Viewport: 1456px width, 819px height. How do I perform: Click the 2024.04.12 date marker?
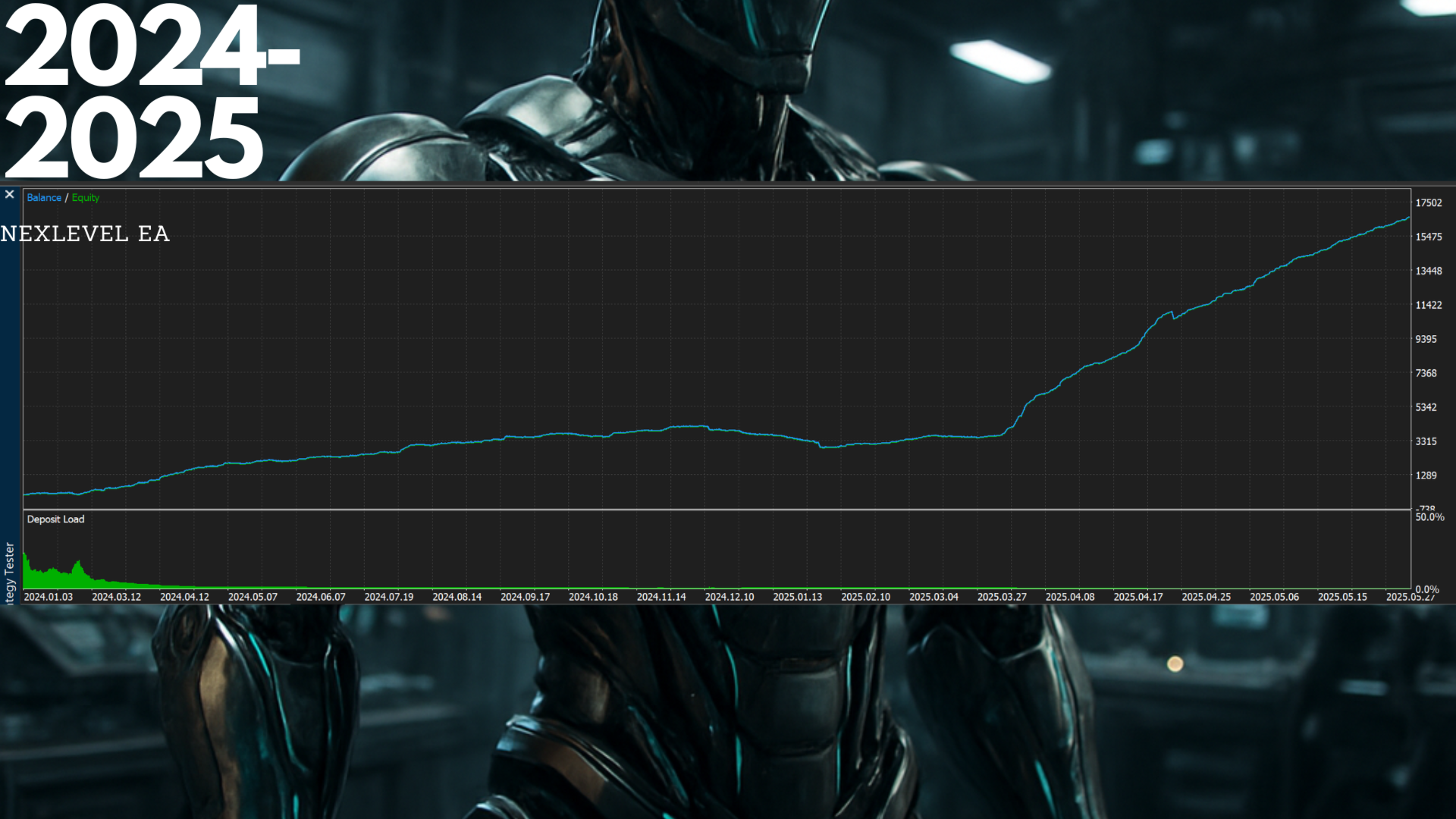tap(184, 597)
